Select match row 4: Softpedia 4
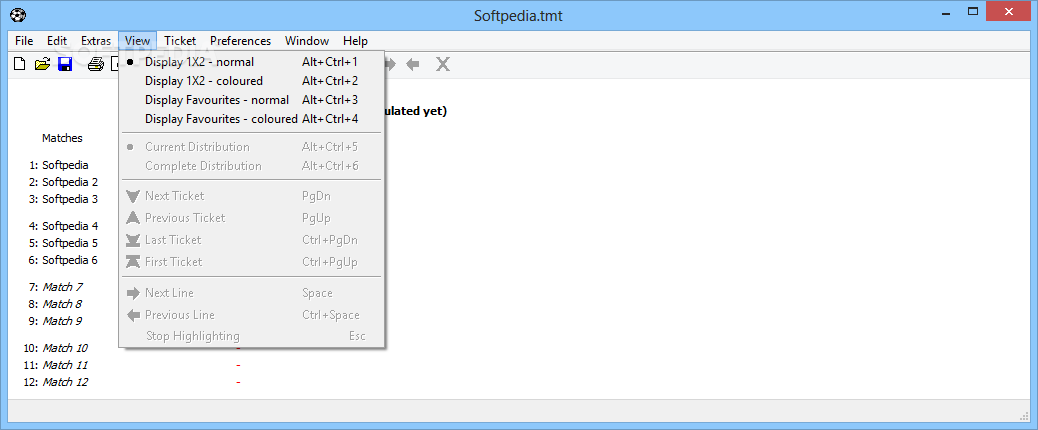Image resolution: width=1038 pixels, height=430 pixels. coord(64,226)
